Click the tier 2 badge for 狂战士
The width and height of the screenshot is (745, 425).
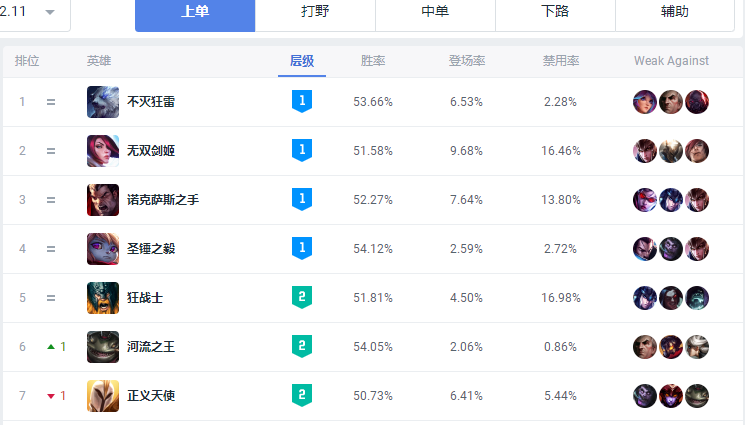(x=301, y=298)
